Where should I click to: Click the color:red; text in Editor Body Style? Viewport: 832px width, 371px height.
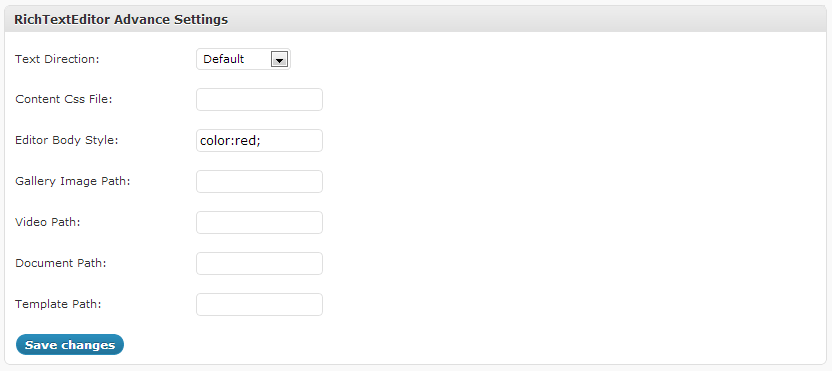click(230, 141)
